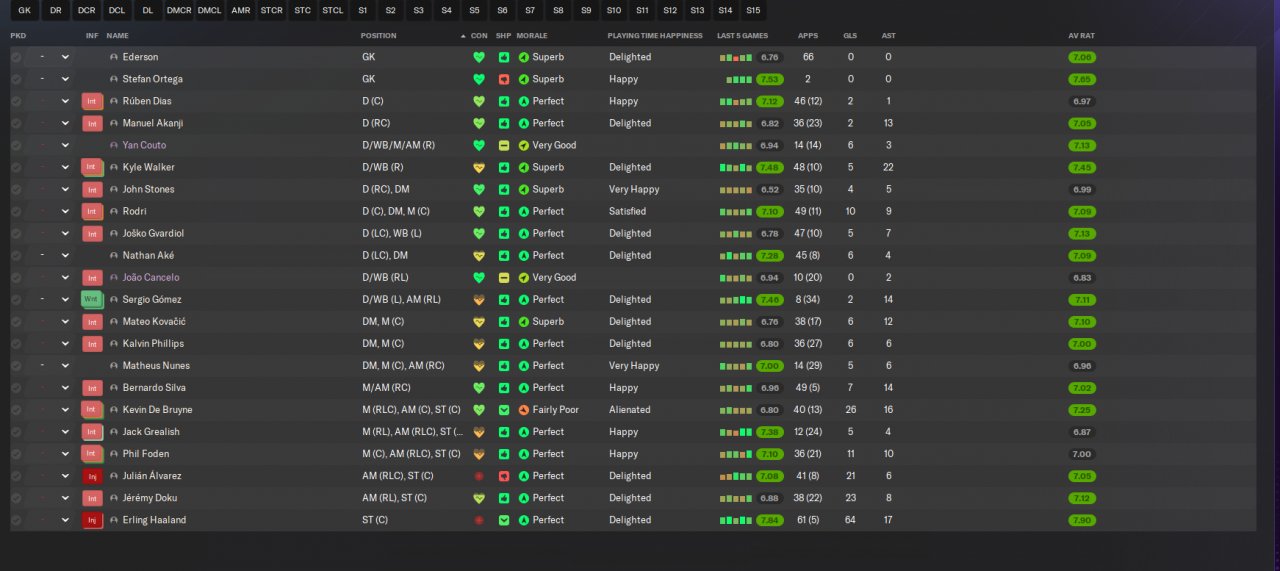The image size is (1280, 571).
Task: Sort by the AV RAT column header
Action: pyautogui.click(x=1082, y=35)
